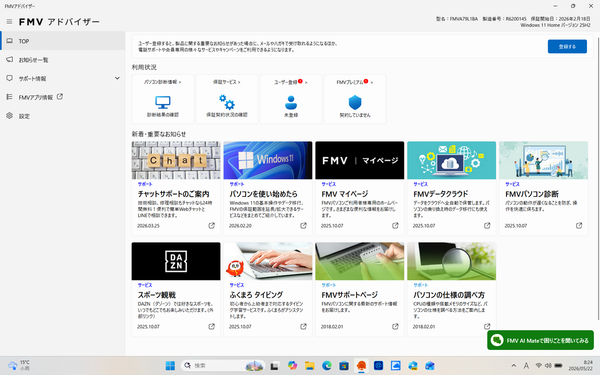This screenshot has height=375, width=600.
Task: Open お知らせ一覧 in the sidebar
Action: coord(63,60)
